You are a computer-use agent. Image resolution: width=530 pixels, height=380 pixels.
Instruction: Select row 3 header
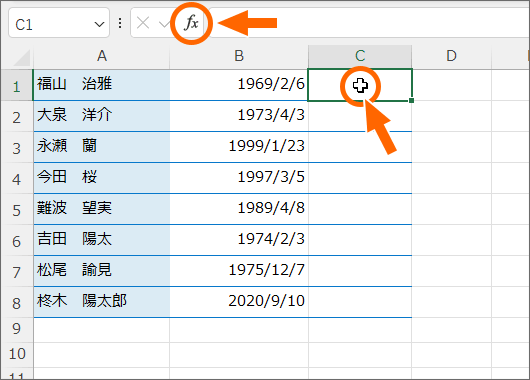[x=17, y=147]
